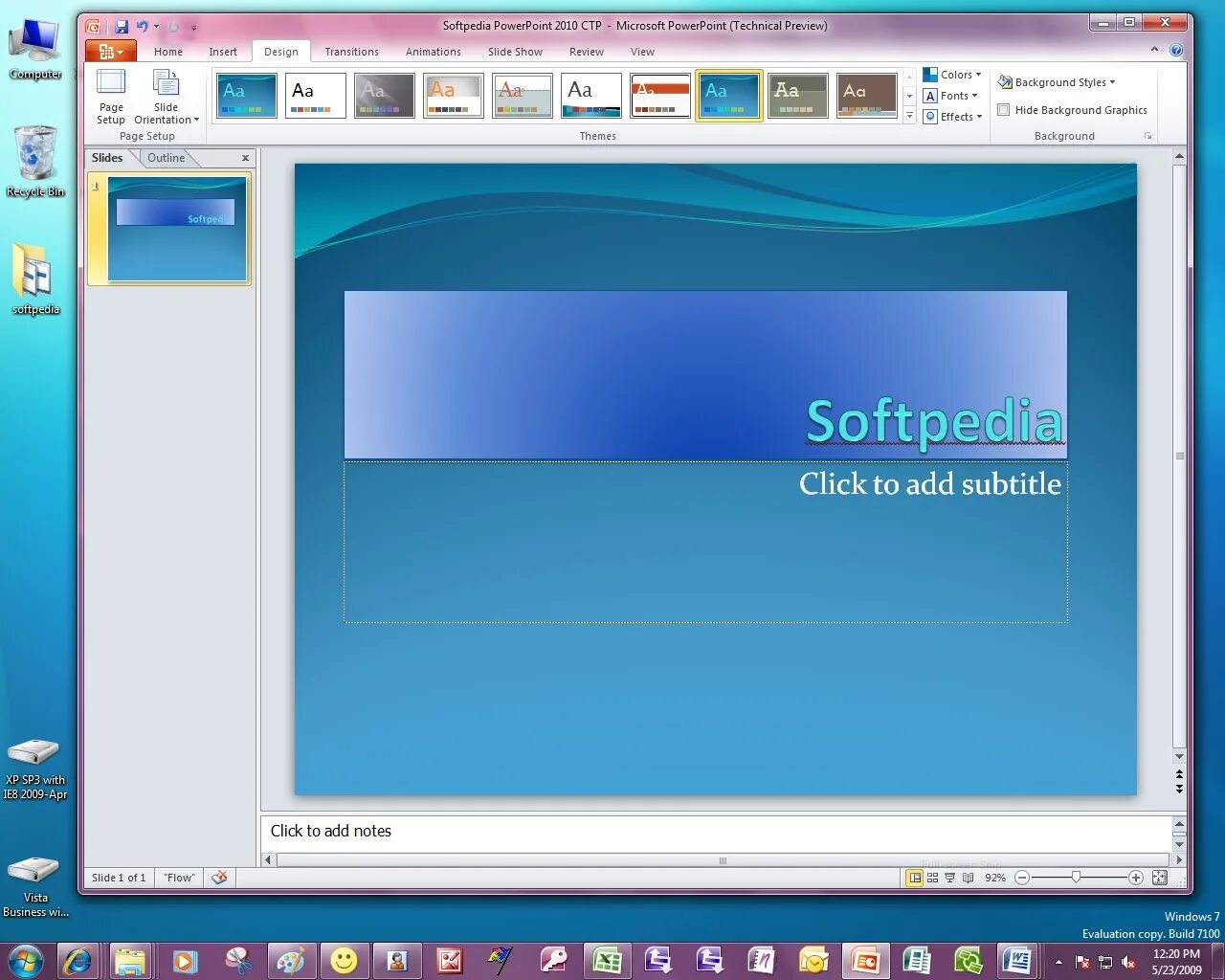The image size is (1225, 980).
Task: Fit slide to current window button
Action: coord(1159,878)
